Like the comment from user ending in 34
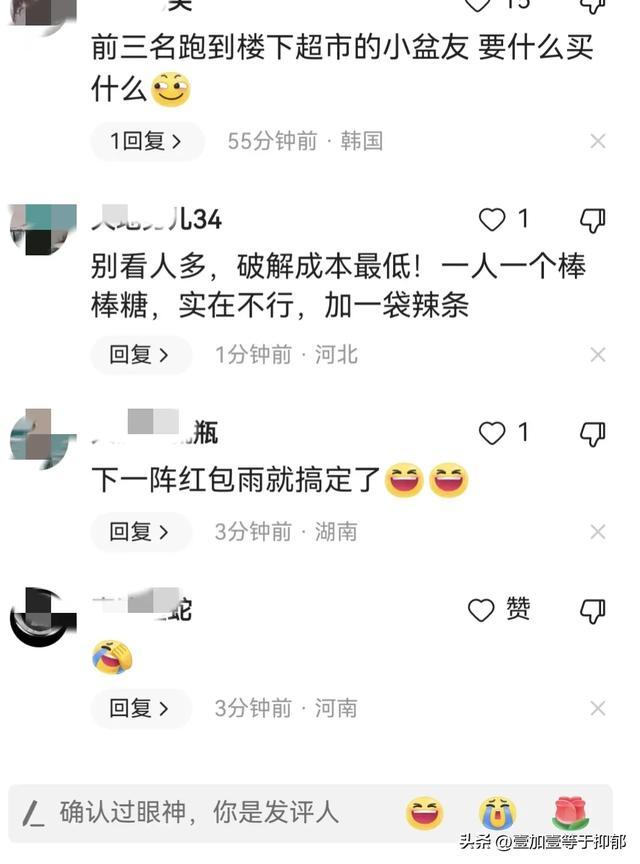640x864 pixels. click(492, 219)
